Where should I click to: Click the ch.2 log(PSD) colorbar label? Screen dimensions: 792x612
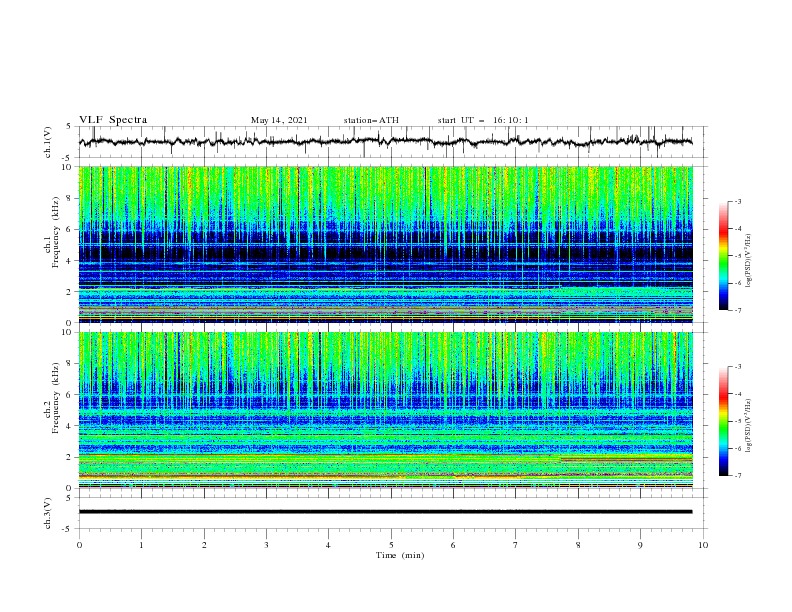point(749,426)
